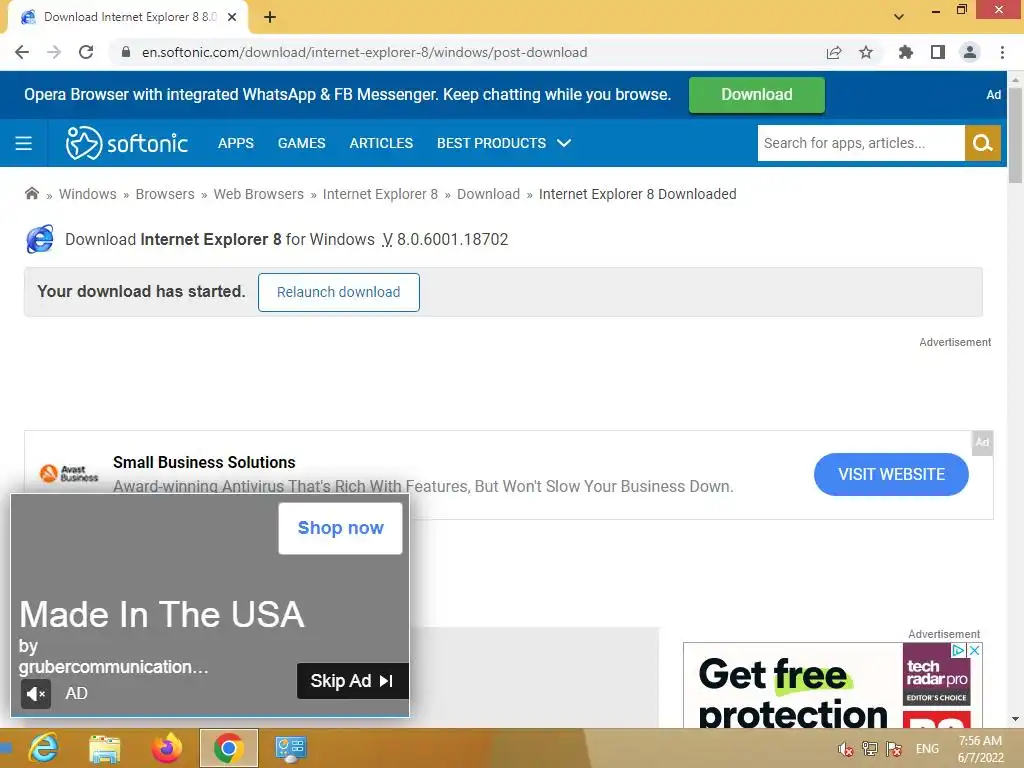Open a new tab with the plus button
Image resolution: width=1024 pixels, height=768 pixels.
[x=270, y=17]
